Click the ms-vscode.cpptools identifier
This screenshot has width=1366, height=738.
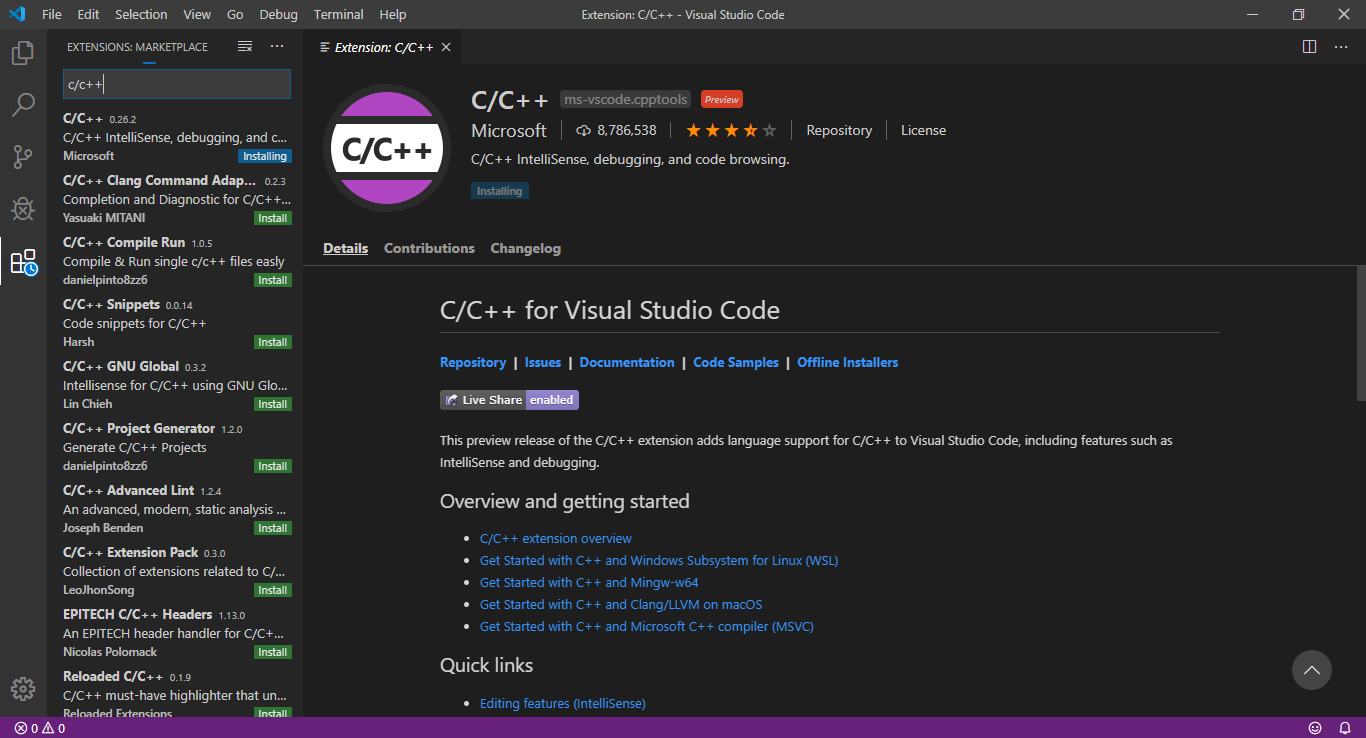tap(626, 99)
